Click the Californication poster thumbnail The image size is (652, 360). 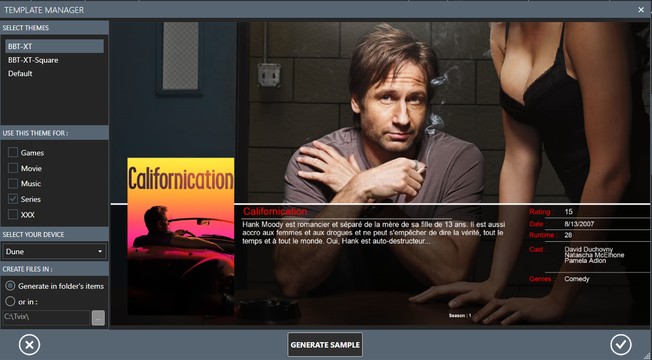(x=180, y=236)
